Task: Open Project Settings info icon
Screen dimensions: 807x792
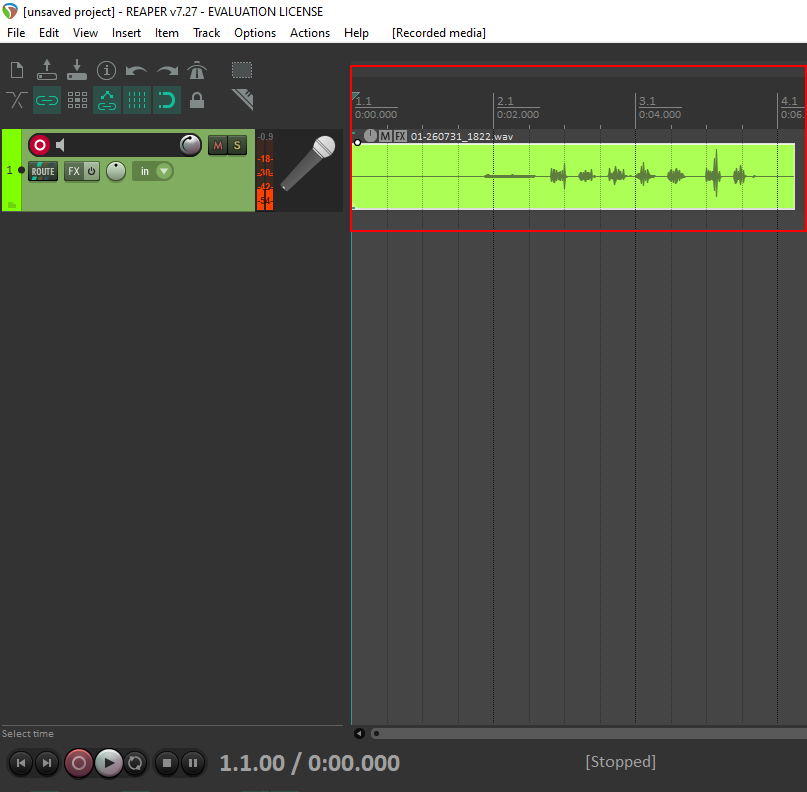Action: [x=107, y=70]
